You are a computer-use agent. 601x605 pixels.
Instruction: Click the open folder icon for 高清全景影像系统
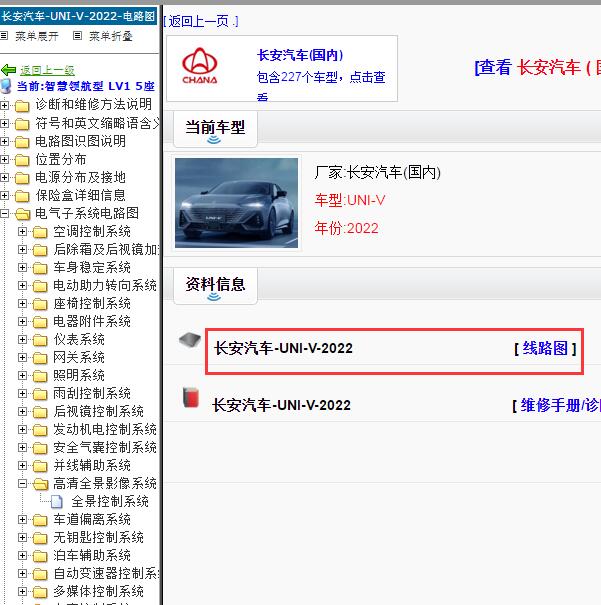click(x=41, y=484)
